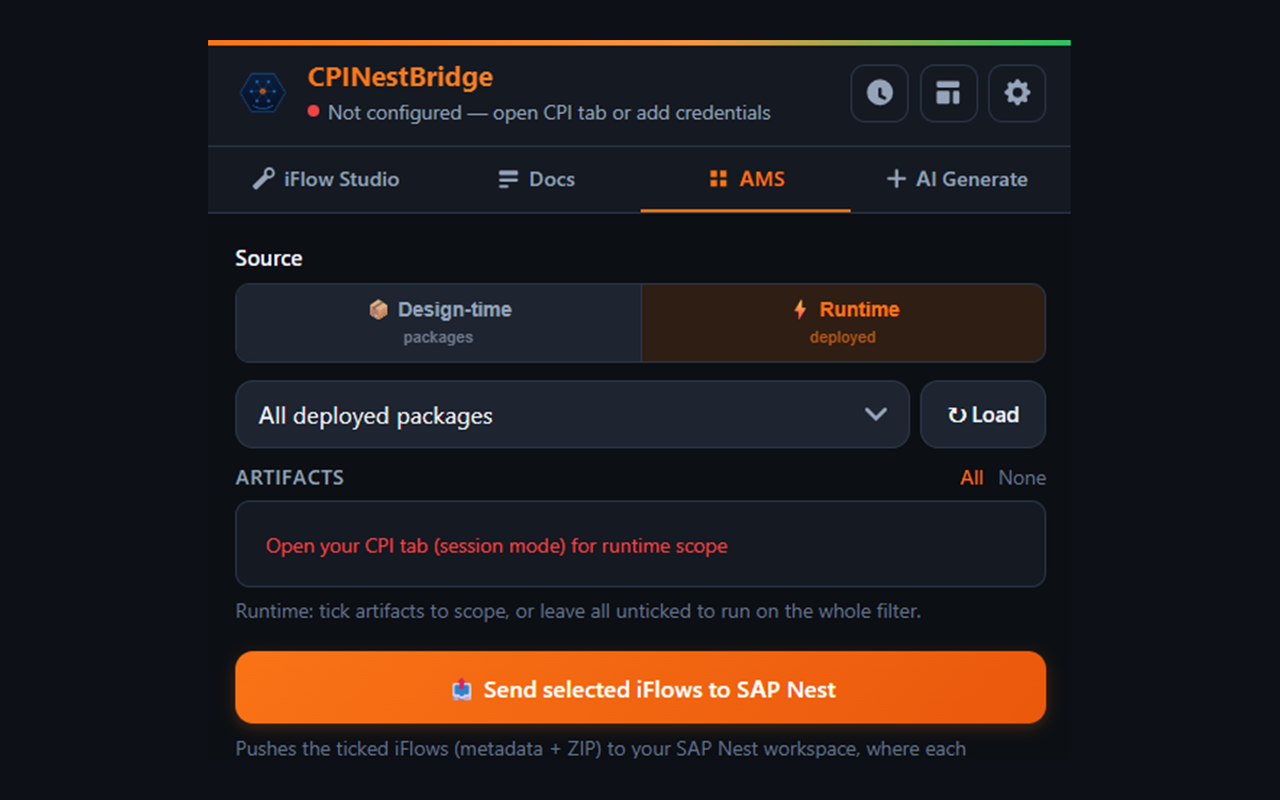Open the history clock icon button
This screenshot has width=1280, height=800.
[x=879, y=93]
